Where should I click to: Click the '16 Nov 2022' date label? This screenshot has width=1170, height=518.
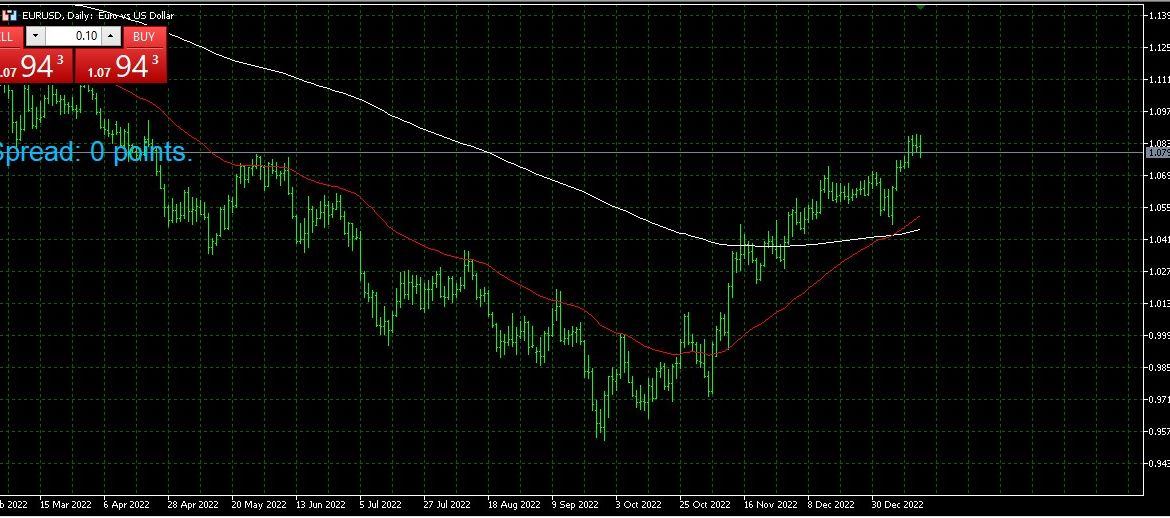[x=770, y=505]
